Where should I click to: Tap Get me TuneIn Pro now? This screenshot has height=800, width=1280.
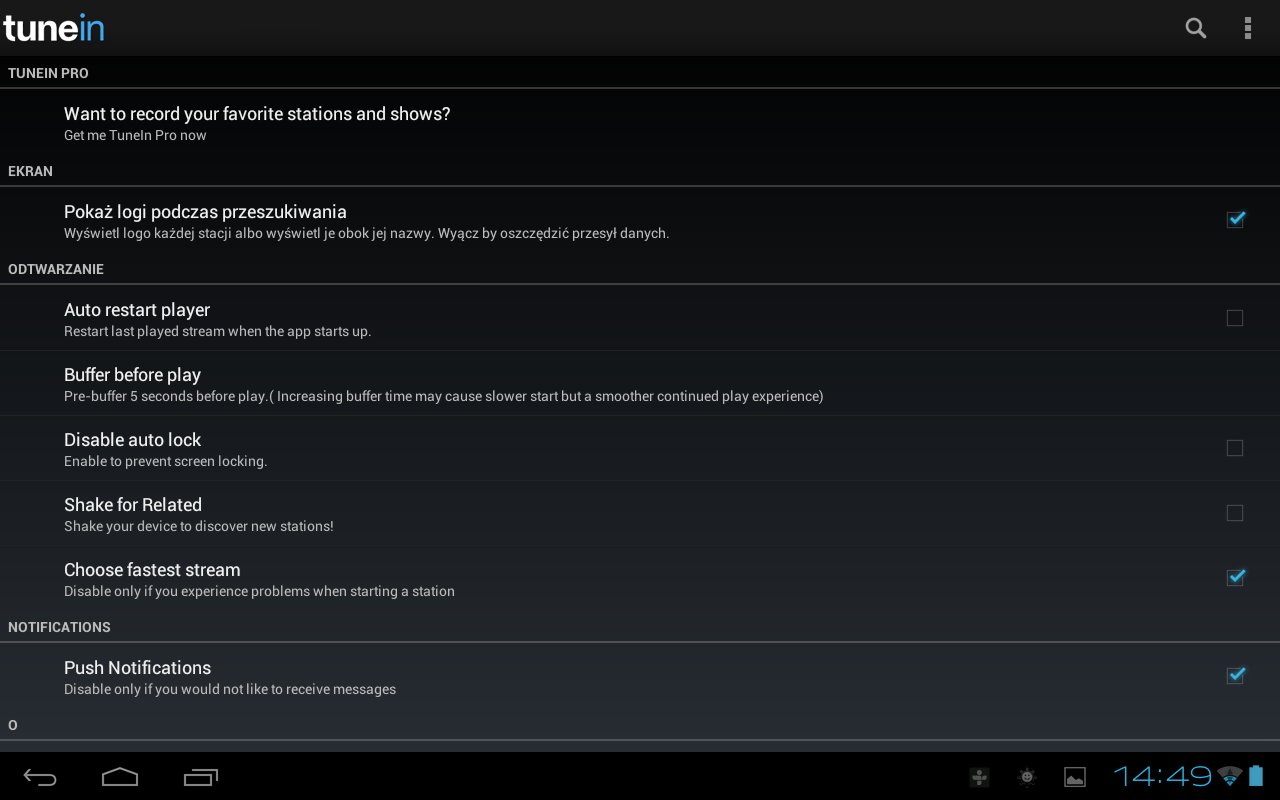tap(135, 136)
